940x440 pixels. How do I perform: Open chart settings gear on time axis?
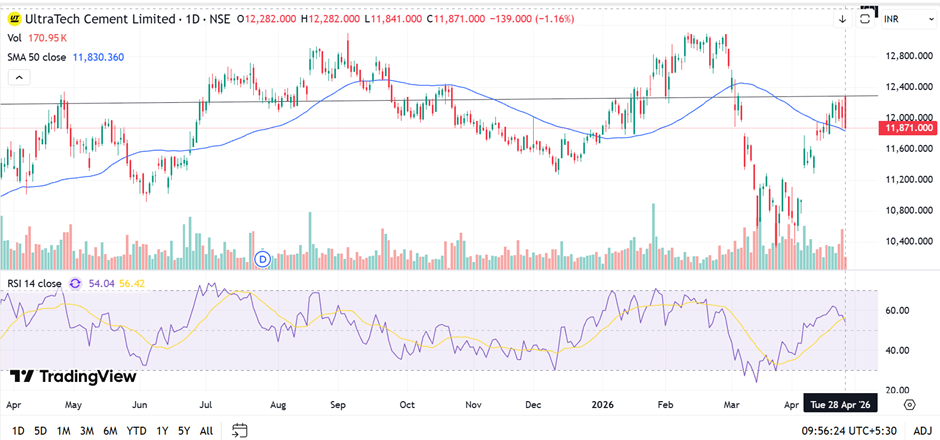[x=909, y=405]
